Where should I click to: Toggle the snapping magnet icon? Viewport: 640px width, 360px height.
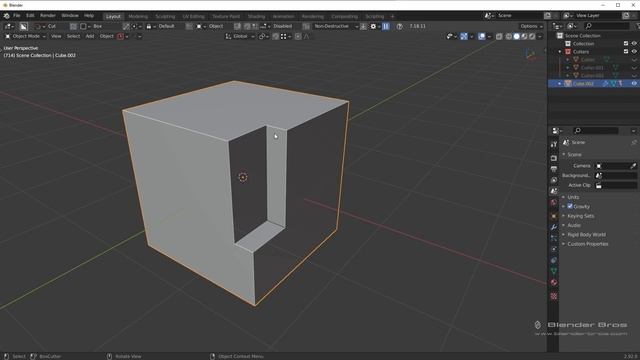[x=276, y=36]
